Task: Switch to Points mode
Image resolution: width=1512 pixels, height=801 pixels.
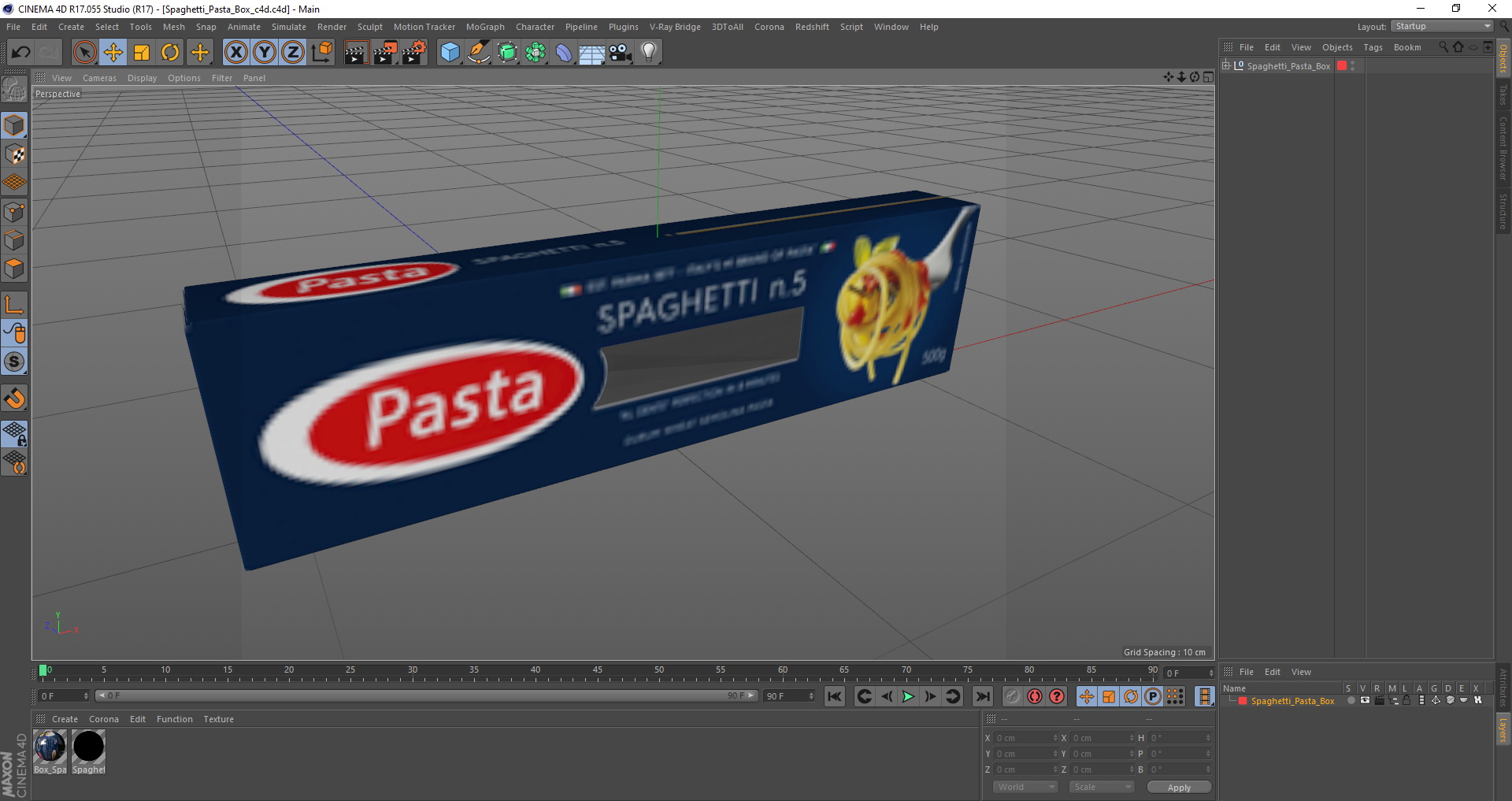Action: (x=14, y=212)
